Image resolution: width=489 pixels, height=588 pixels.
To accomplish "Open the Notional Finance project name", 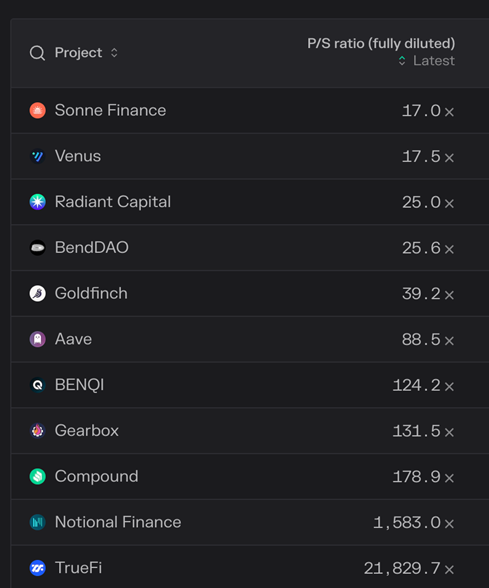I will coord(118,522).
